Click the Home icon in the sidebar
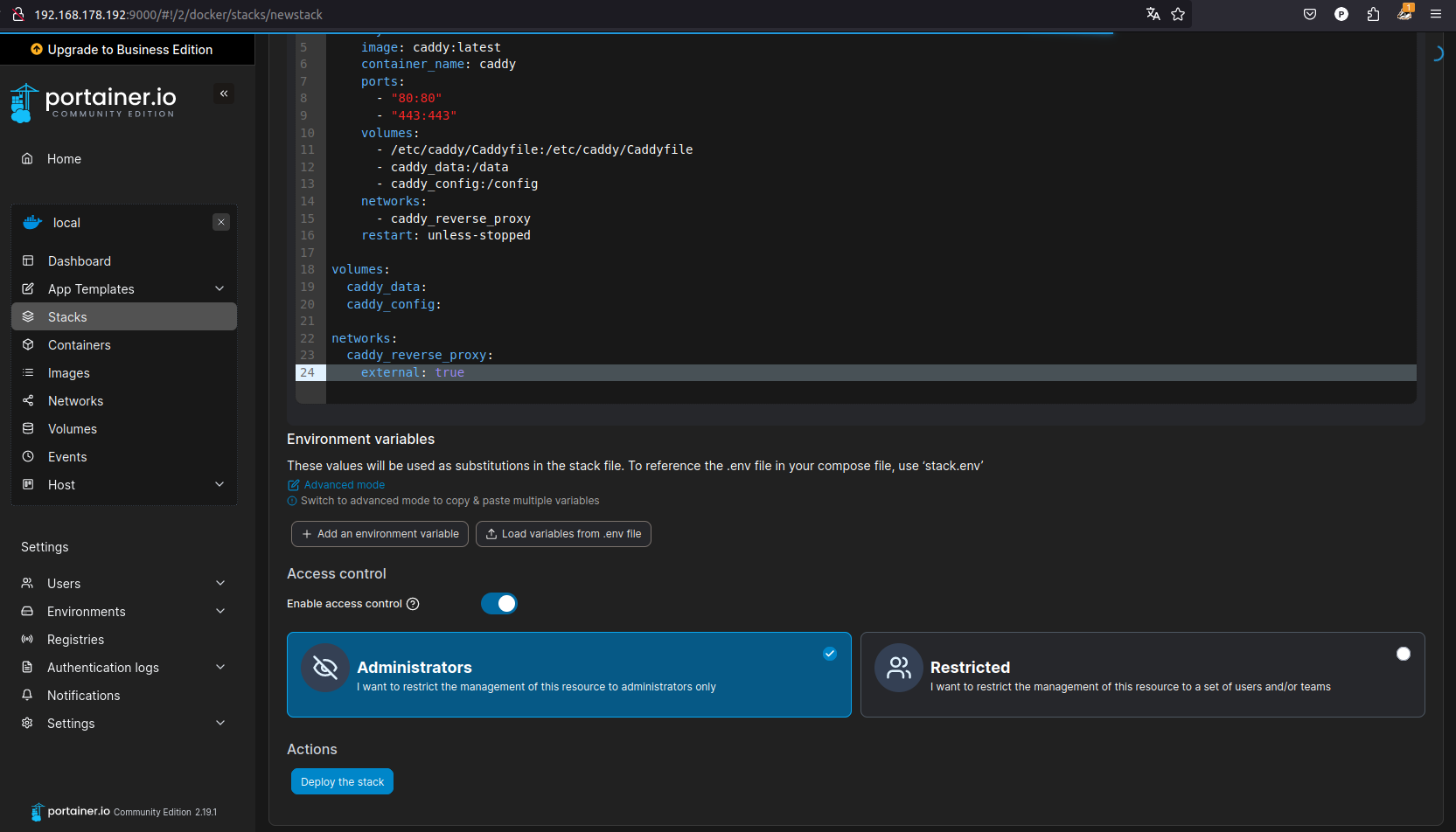Viewport: 1456px width, 832px height. click(27, 159)
